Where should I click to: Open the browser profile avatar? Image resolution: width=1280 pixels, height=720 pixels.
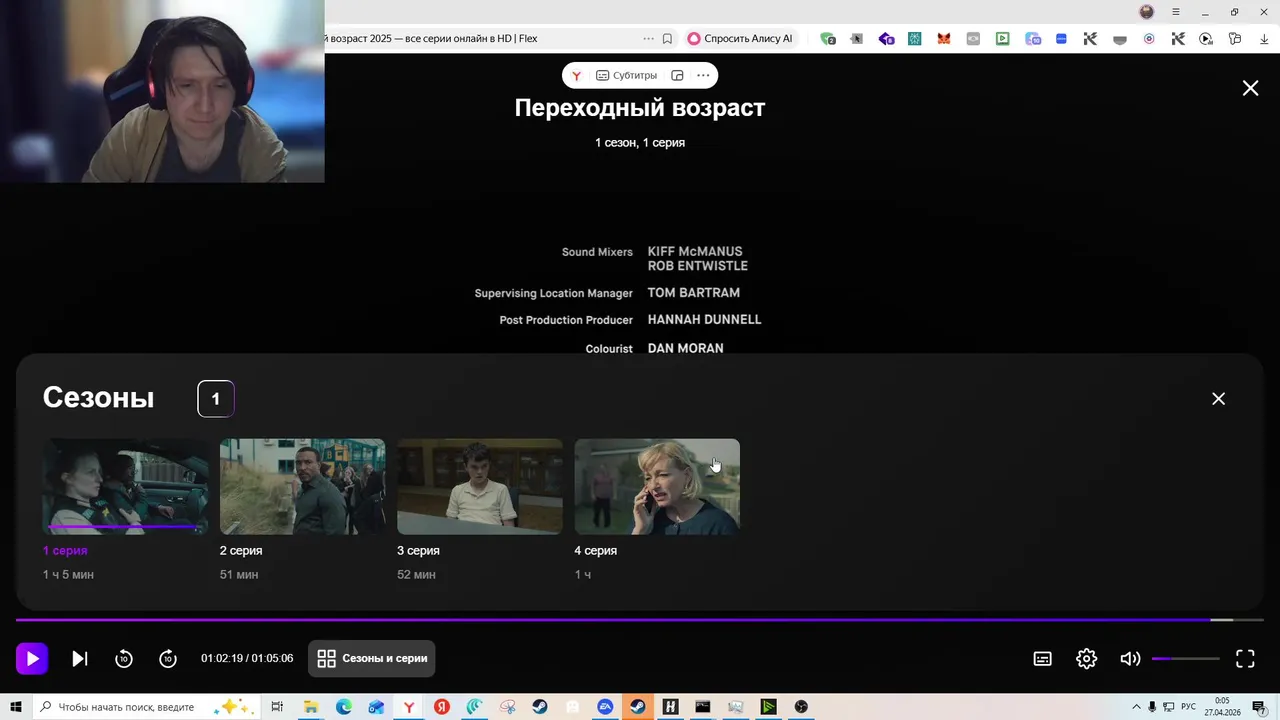pyautogui.click(x=1147, y=12)
